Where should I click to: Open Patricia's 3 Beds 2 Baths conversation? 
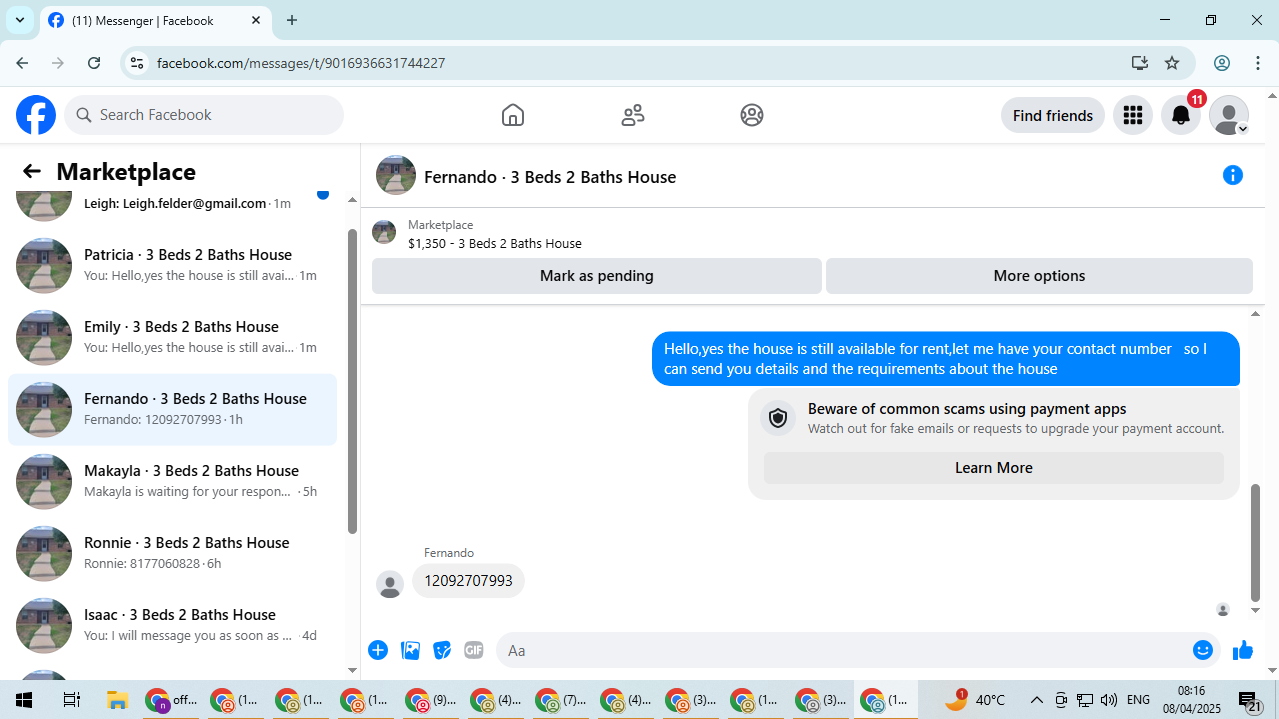click(x=172, y=266)
